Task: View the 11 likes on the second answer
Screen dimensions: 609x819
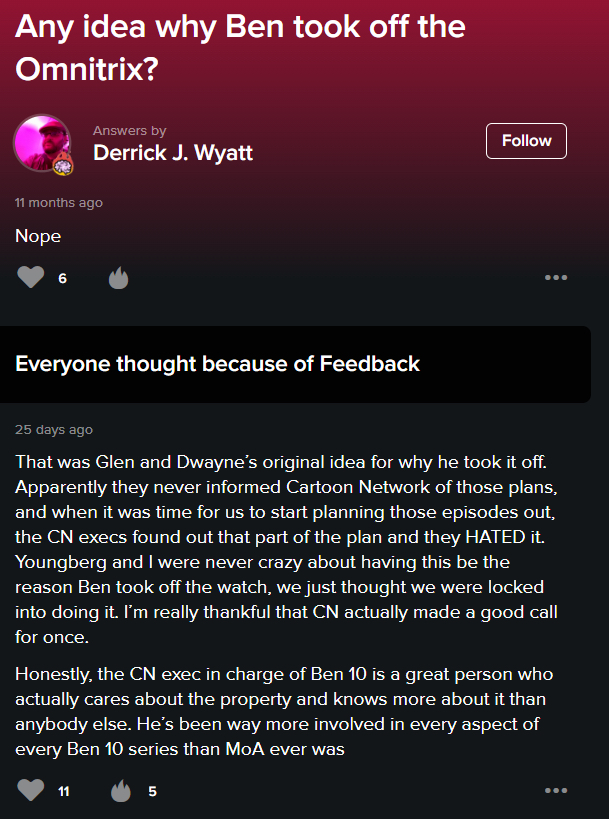Action: 63,792
